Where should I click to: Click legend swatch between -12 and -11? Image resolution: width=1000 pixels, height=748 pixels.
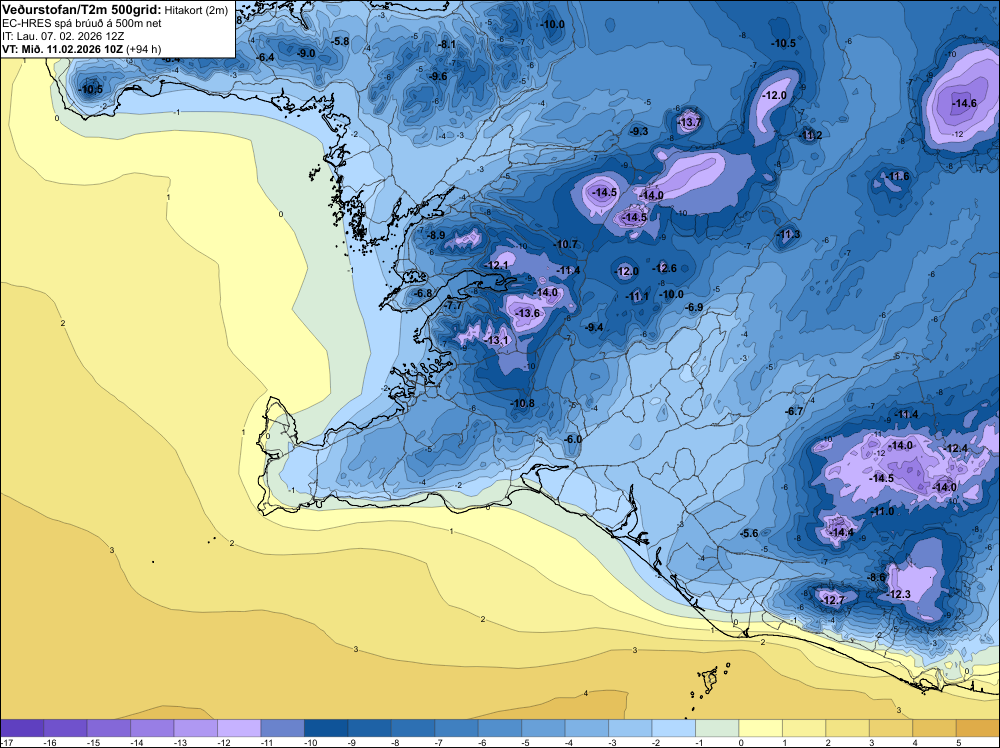(x=239, y=728)
